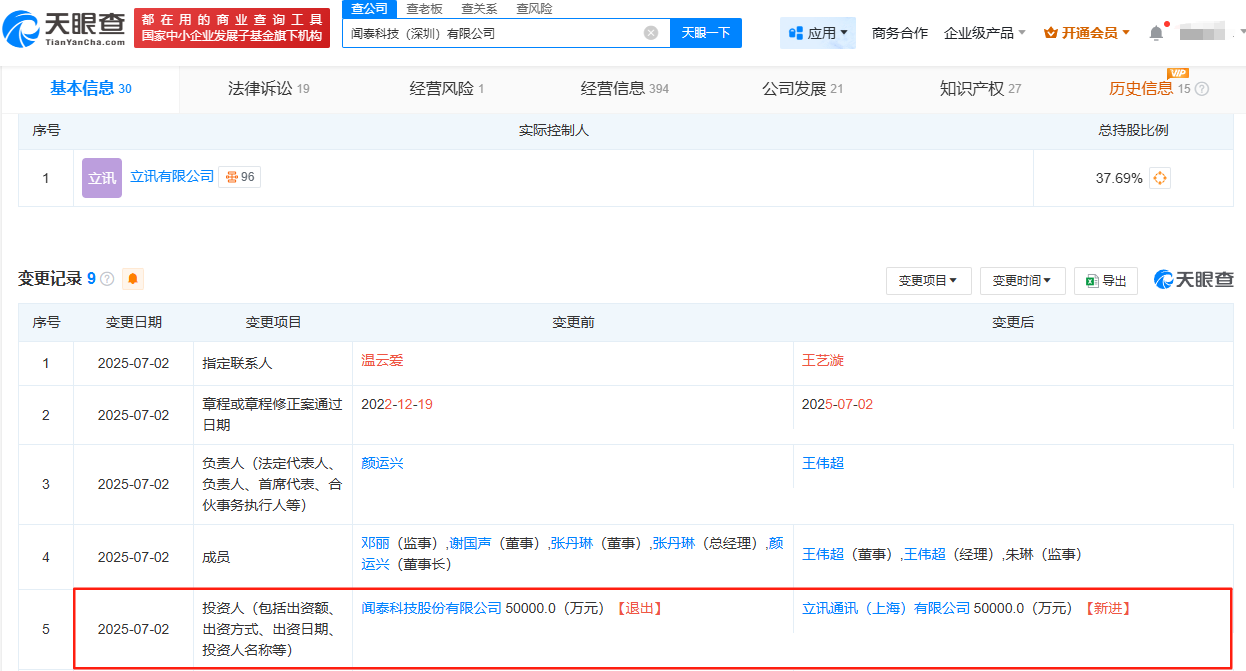Open 颜运兴 in the 负责人 row
Screen dimensions: 1246x671
(x=382, y=463)
